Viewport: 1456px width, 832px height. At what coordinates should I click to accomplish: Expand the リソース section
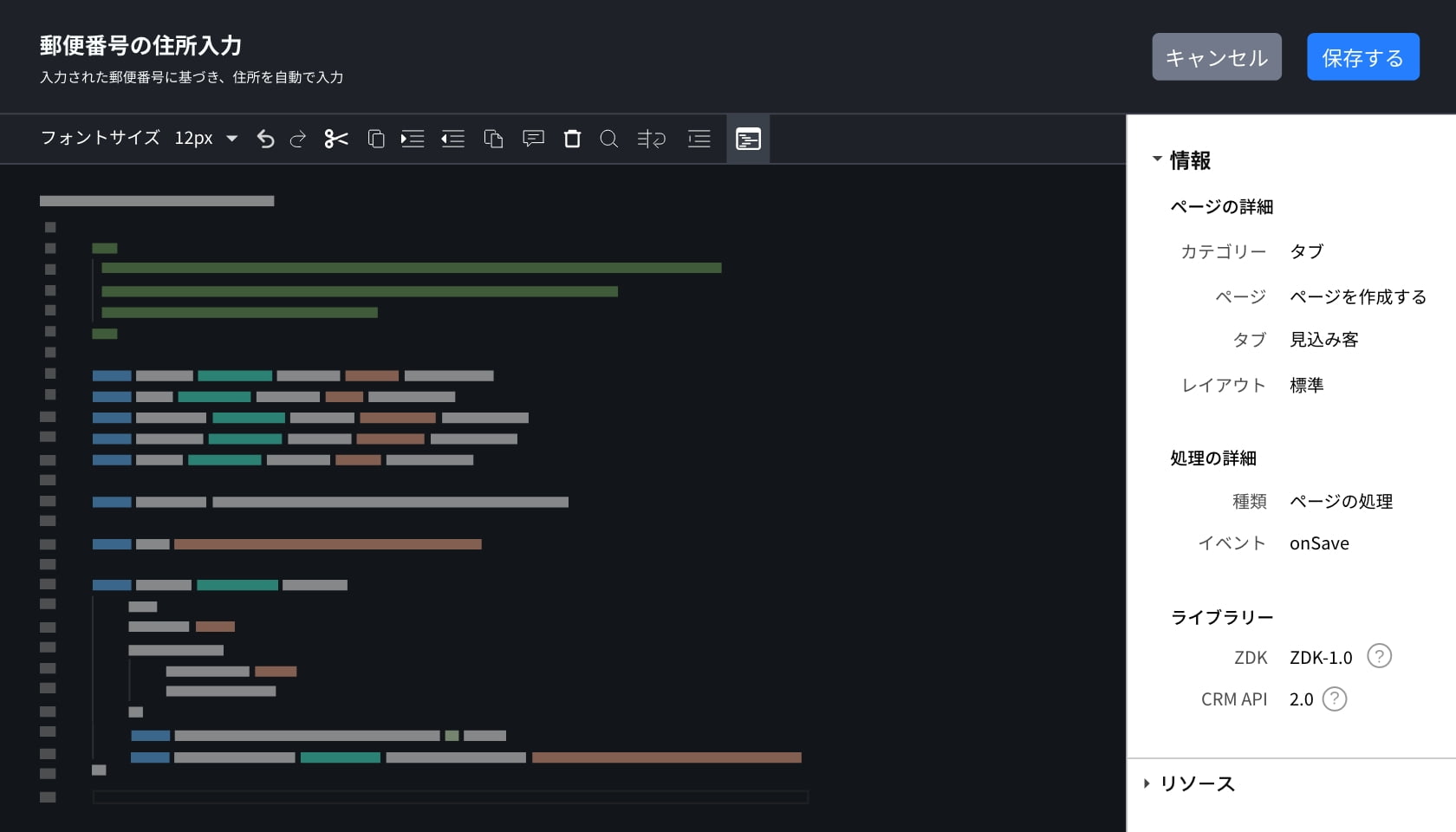coord(1147,783)
